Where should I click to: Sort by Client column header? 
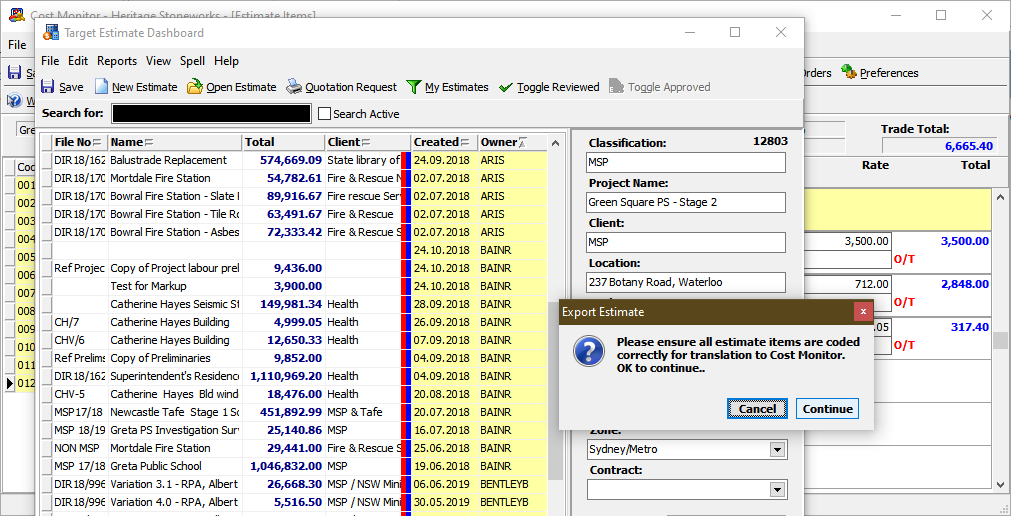coord(368,142)
